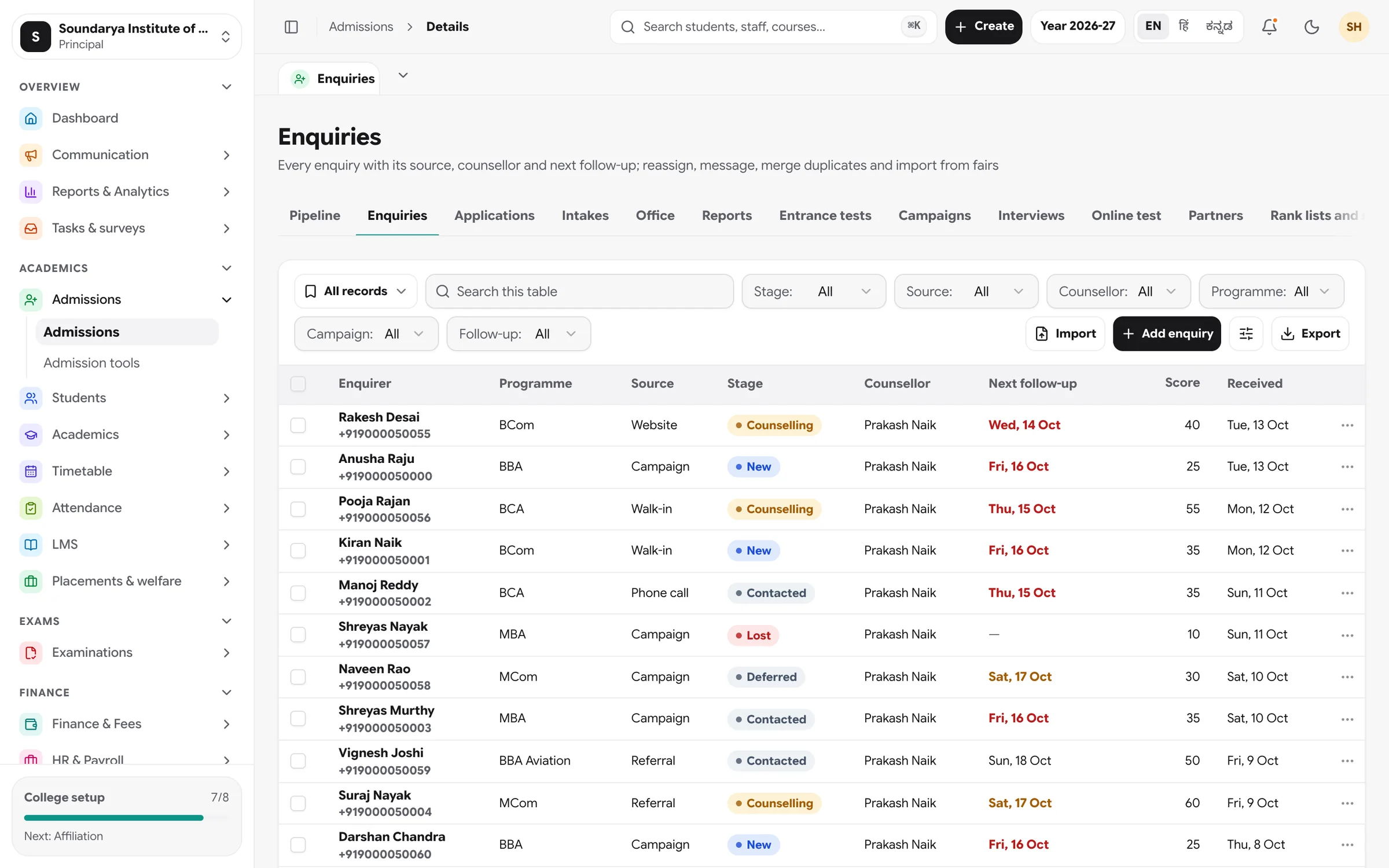This screenshot has width=1389, height=868.
Task: Click the Search this table field
Action: 579,291
